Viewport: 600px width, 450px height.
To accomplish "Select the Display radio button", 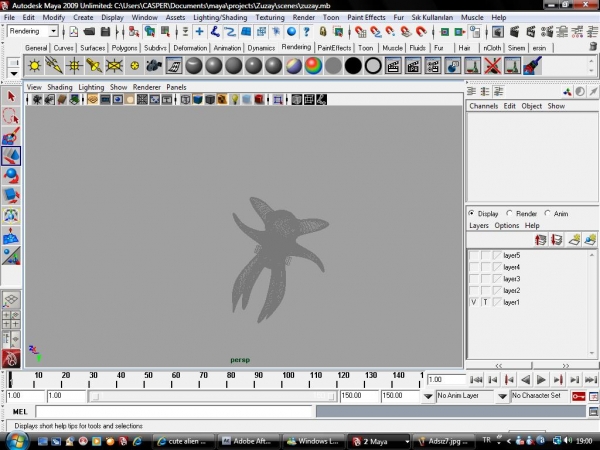I will click(x=471, y=213).
